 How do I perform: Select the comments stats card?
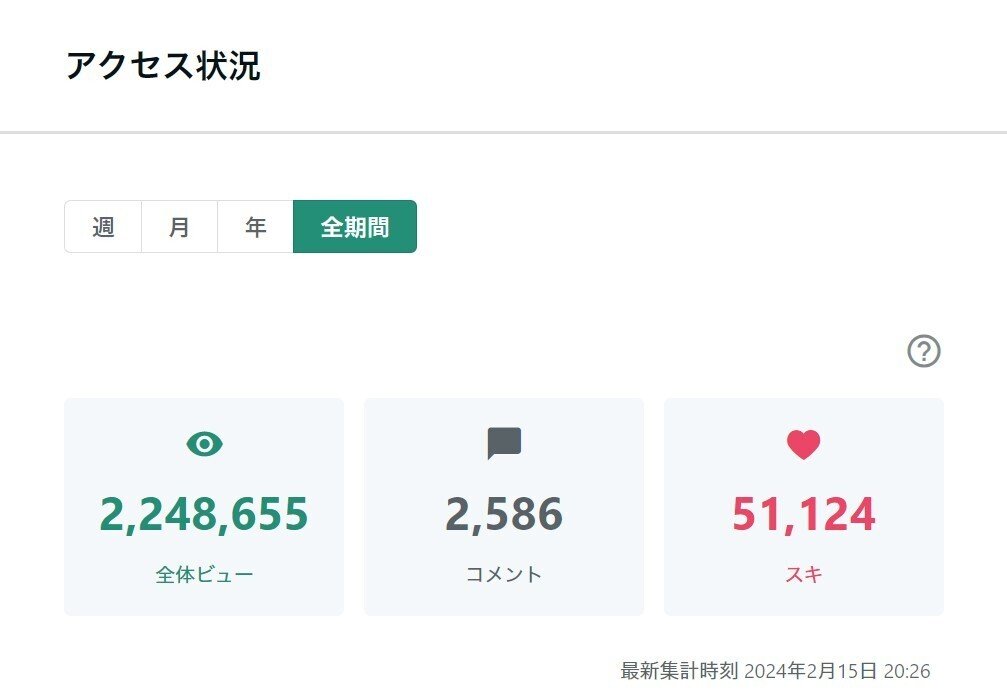click(x=504, y=507)
